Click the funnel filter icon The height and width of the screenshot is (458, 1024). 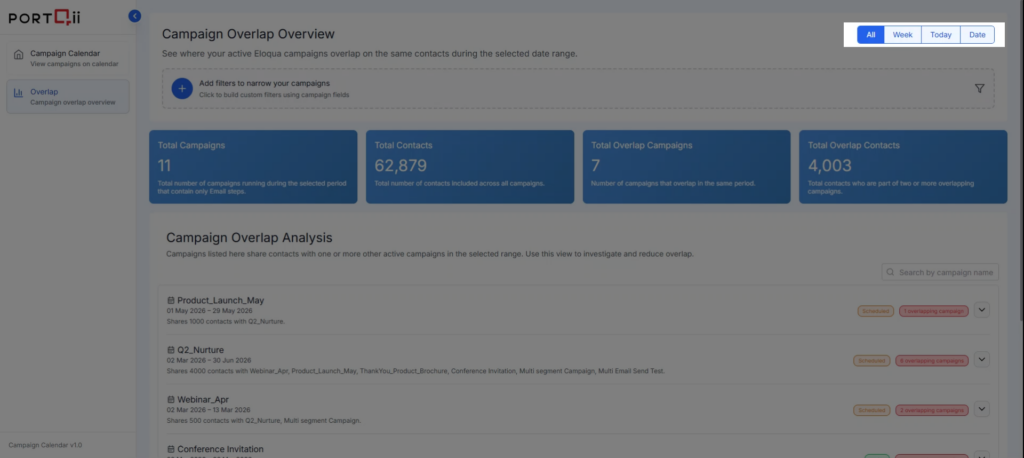pos(979,88)
